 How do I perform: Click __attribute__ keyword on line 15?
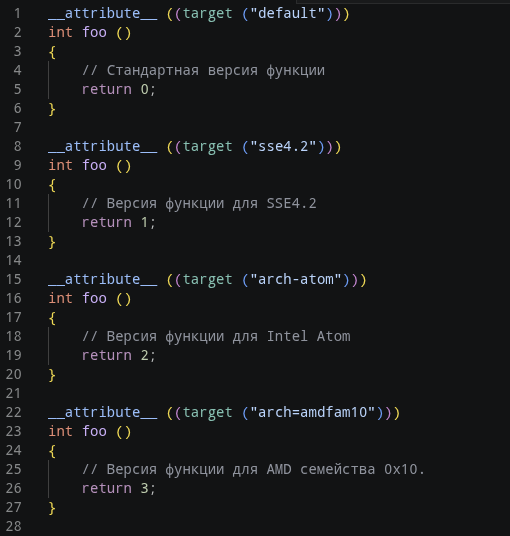coord(103,280)
